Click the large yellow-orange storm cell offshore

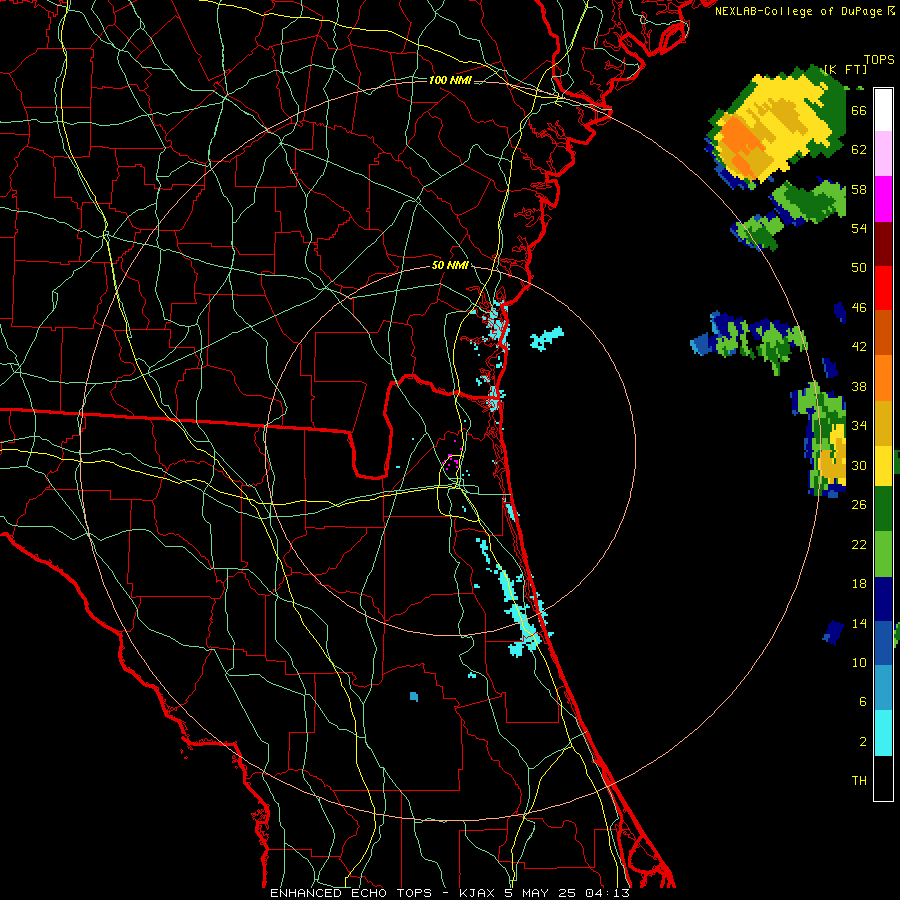point(775,129)
